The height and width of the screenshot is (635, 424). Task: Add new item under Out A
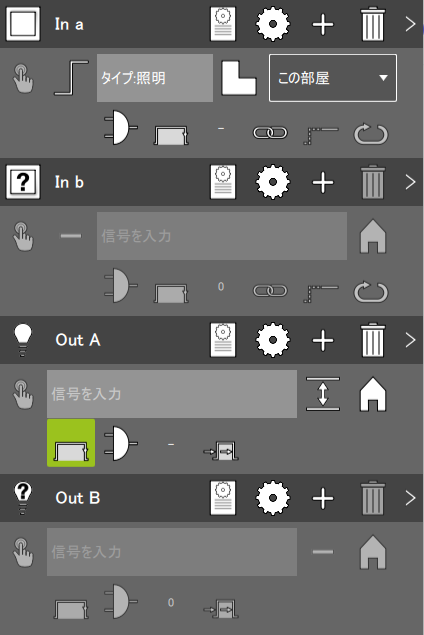click(x=323, y=340)
